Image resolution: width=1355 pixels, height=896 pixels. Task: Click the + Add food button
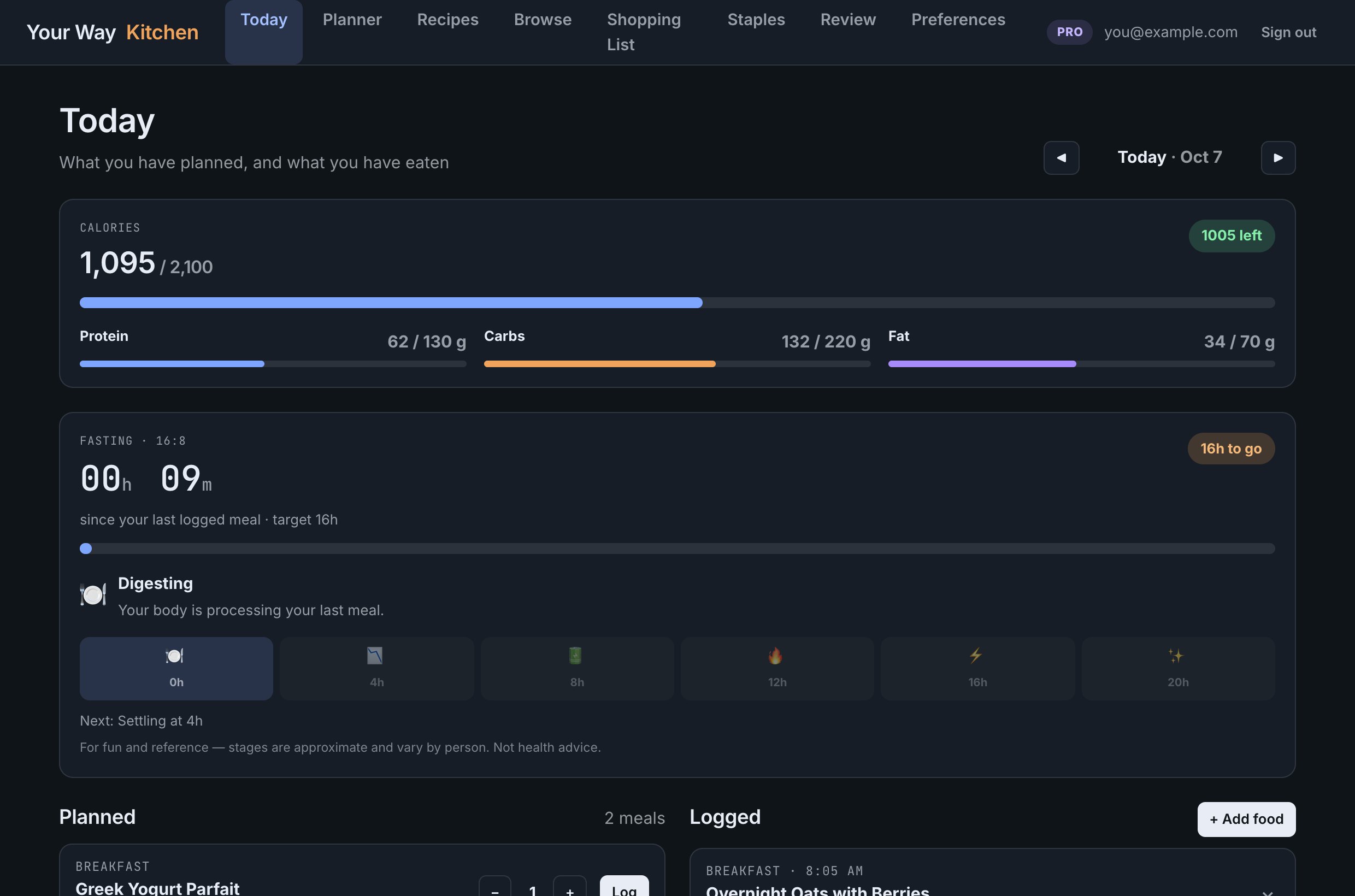point(1246,819)
